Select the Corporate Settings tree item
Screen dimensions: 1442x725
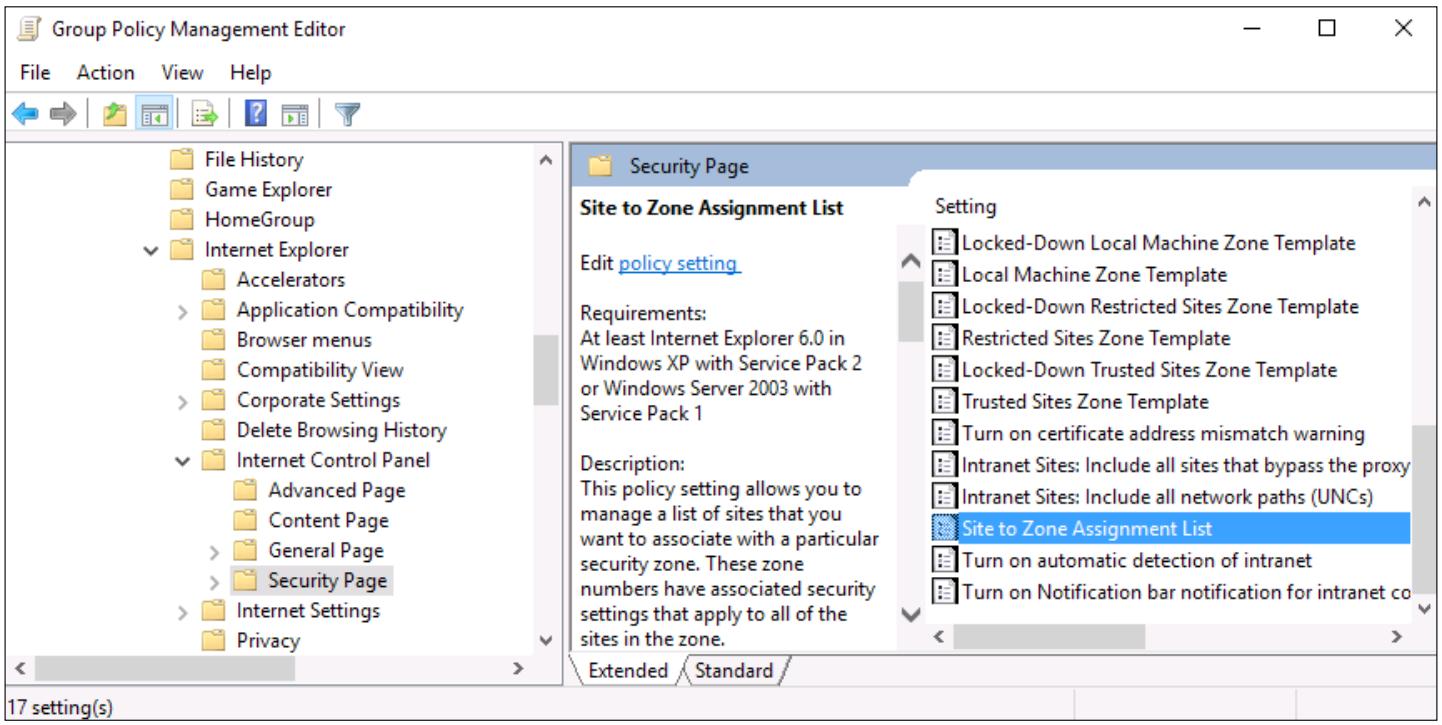click(318, 400)
